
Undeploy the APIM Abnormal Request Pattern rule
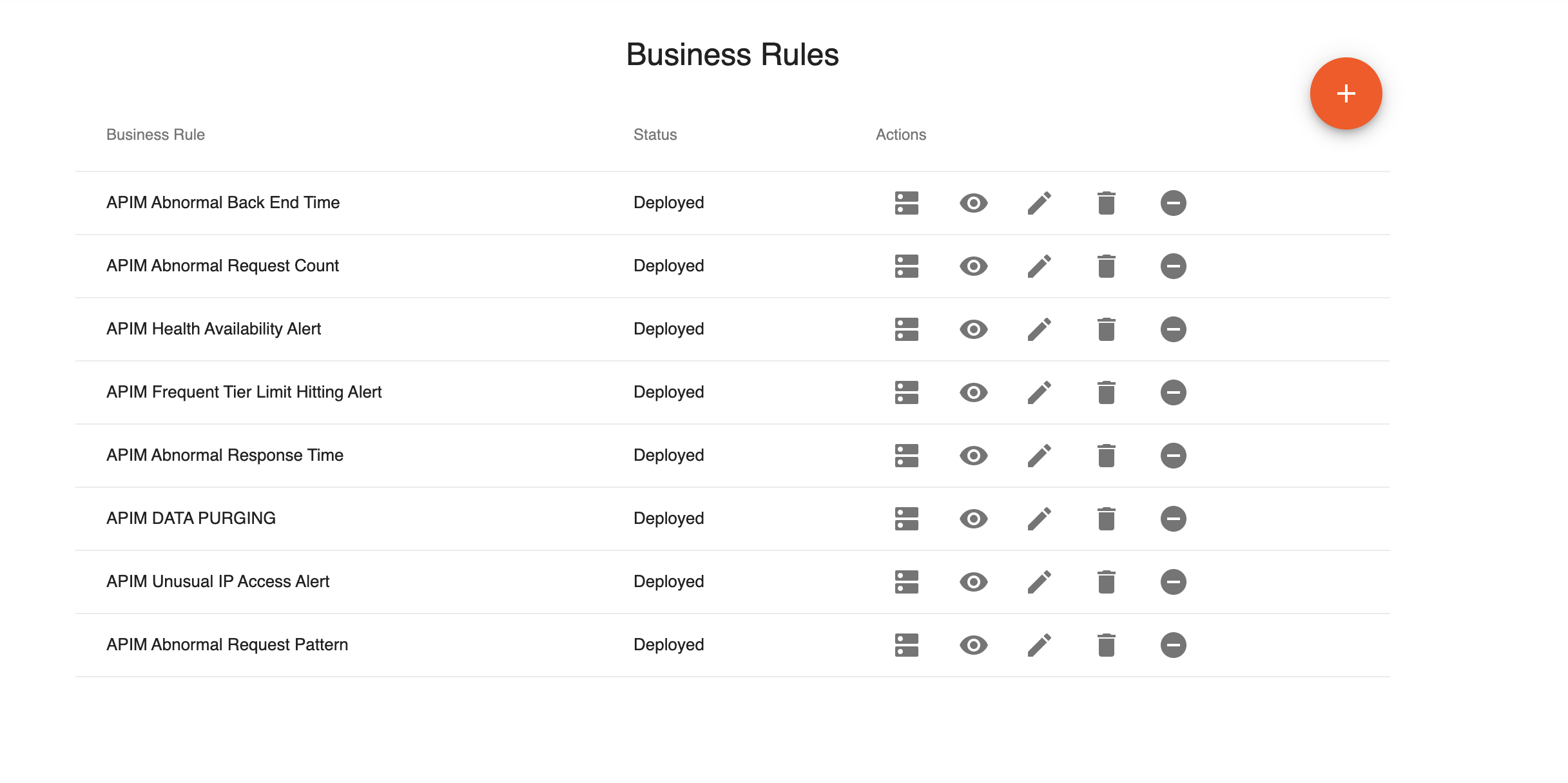[x=1173, y=644]
